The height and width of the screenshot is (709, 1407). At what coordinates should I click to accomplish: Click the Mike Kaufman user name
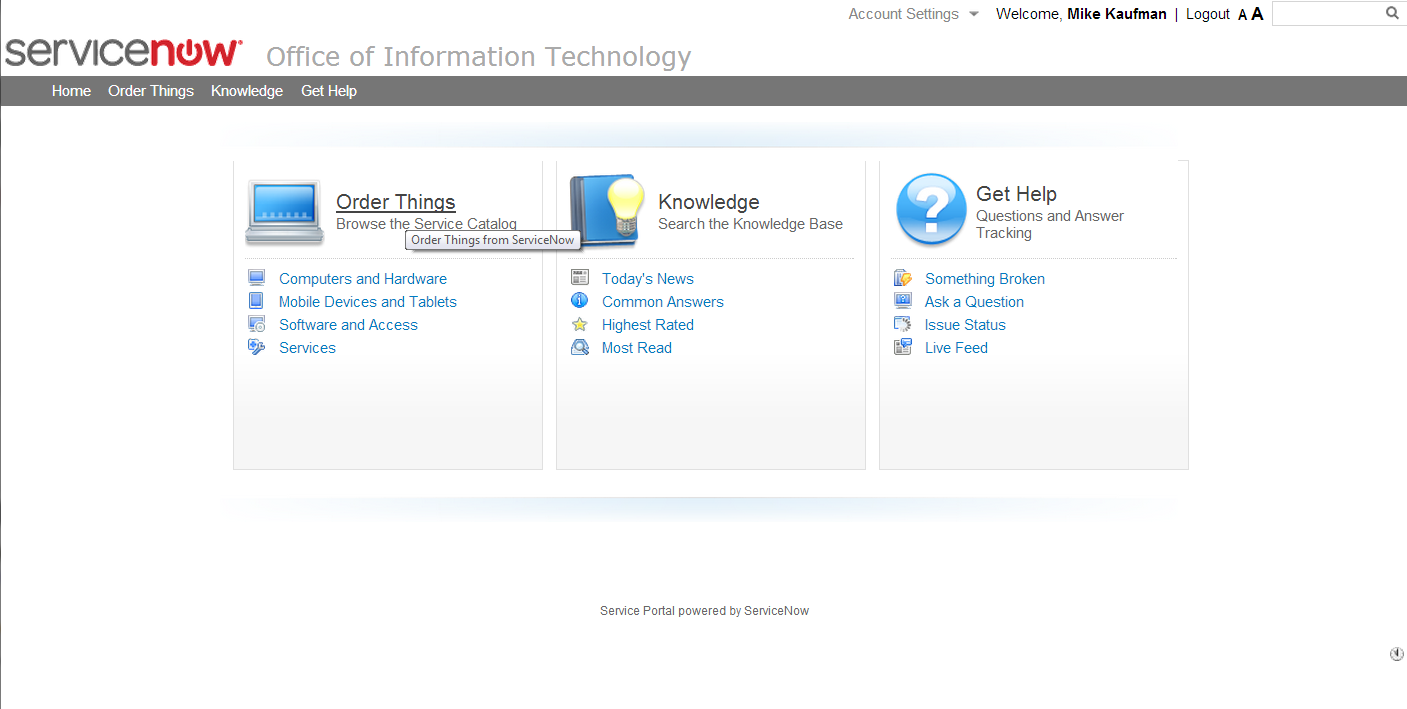click(x=1117, y=14)
